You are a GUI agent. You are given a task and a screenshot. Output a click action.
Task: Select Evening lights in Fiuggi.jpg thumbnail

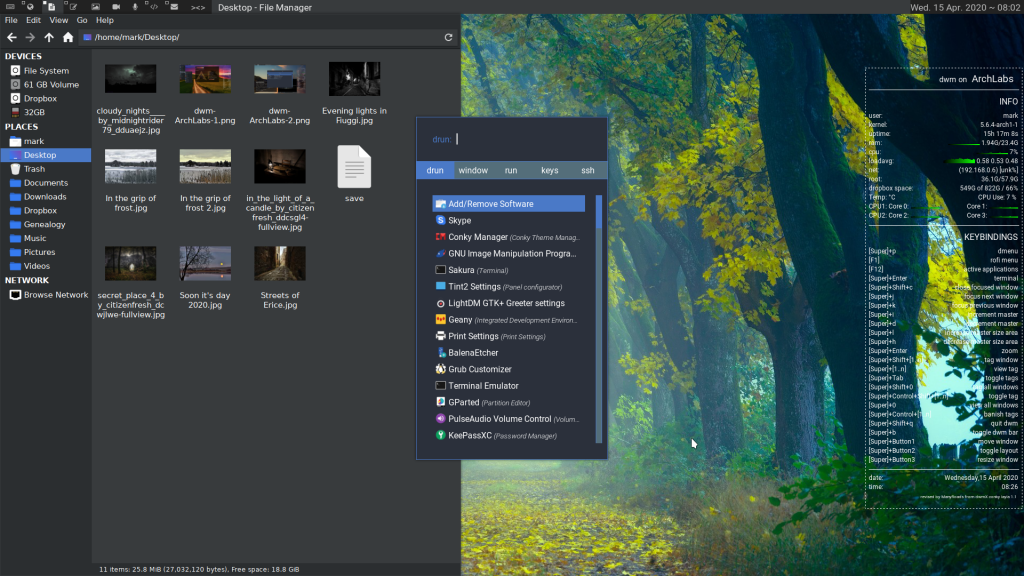click(355, 79)
